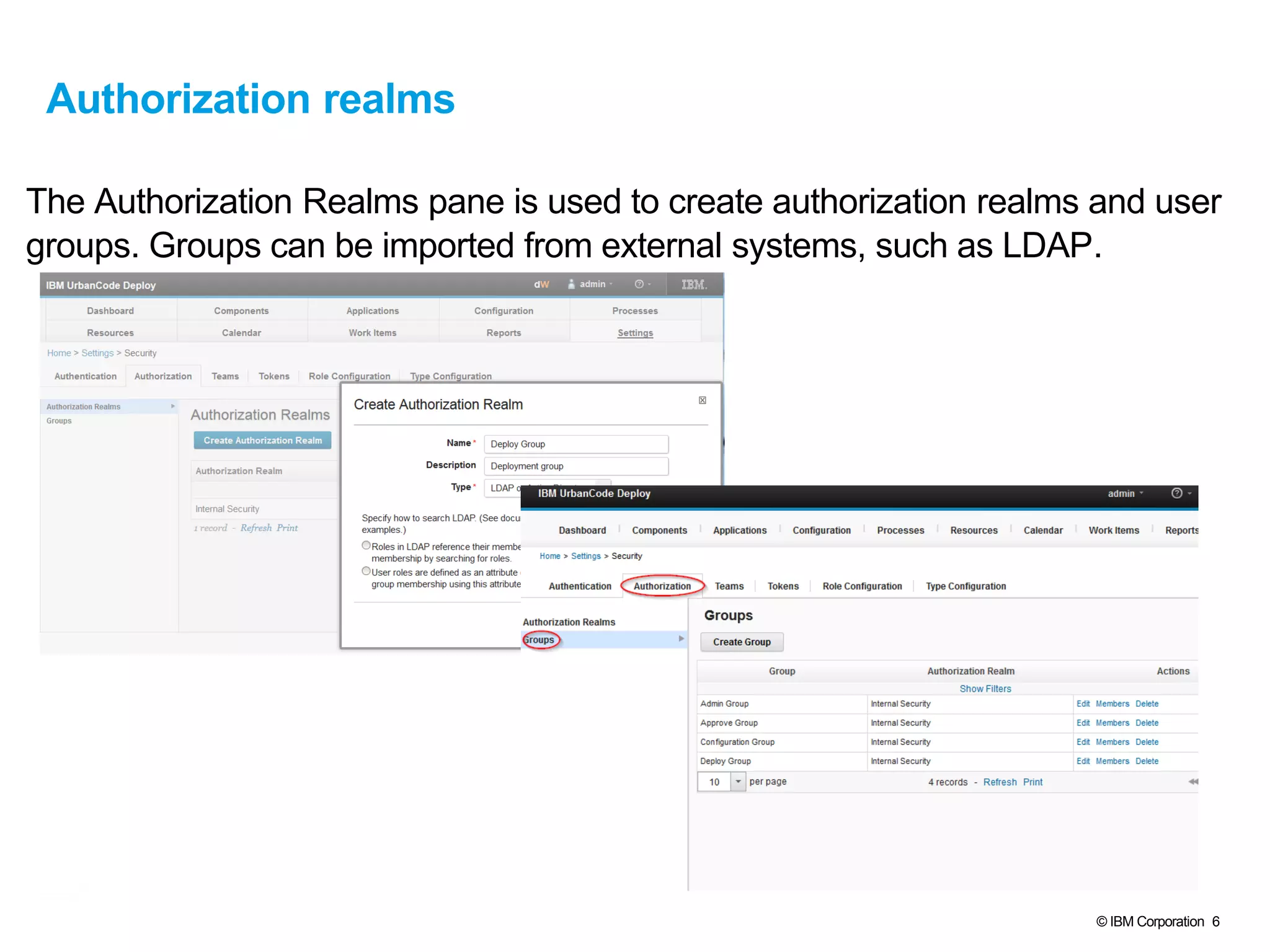The width and height of the screenshot is (1270, 952).
Task: Open the admin user menu in the back window
Action: (590, 284)
